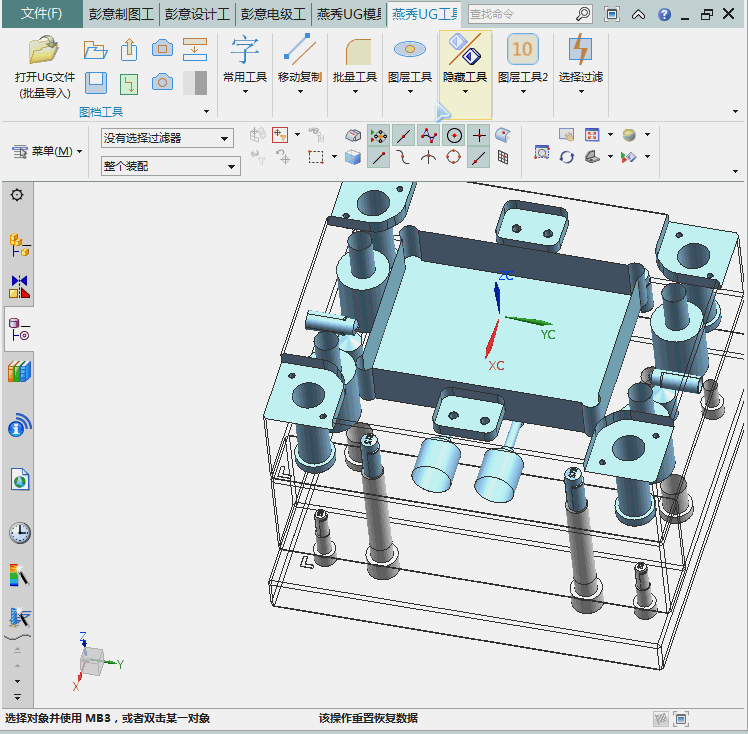This screenshot has height=734, width=748.
Task: Click the resource bar settings gear
Action: (17, 195)
